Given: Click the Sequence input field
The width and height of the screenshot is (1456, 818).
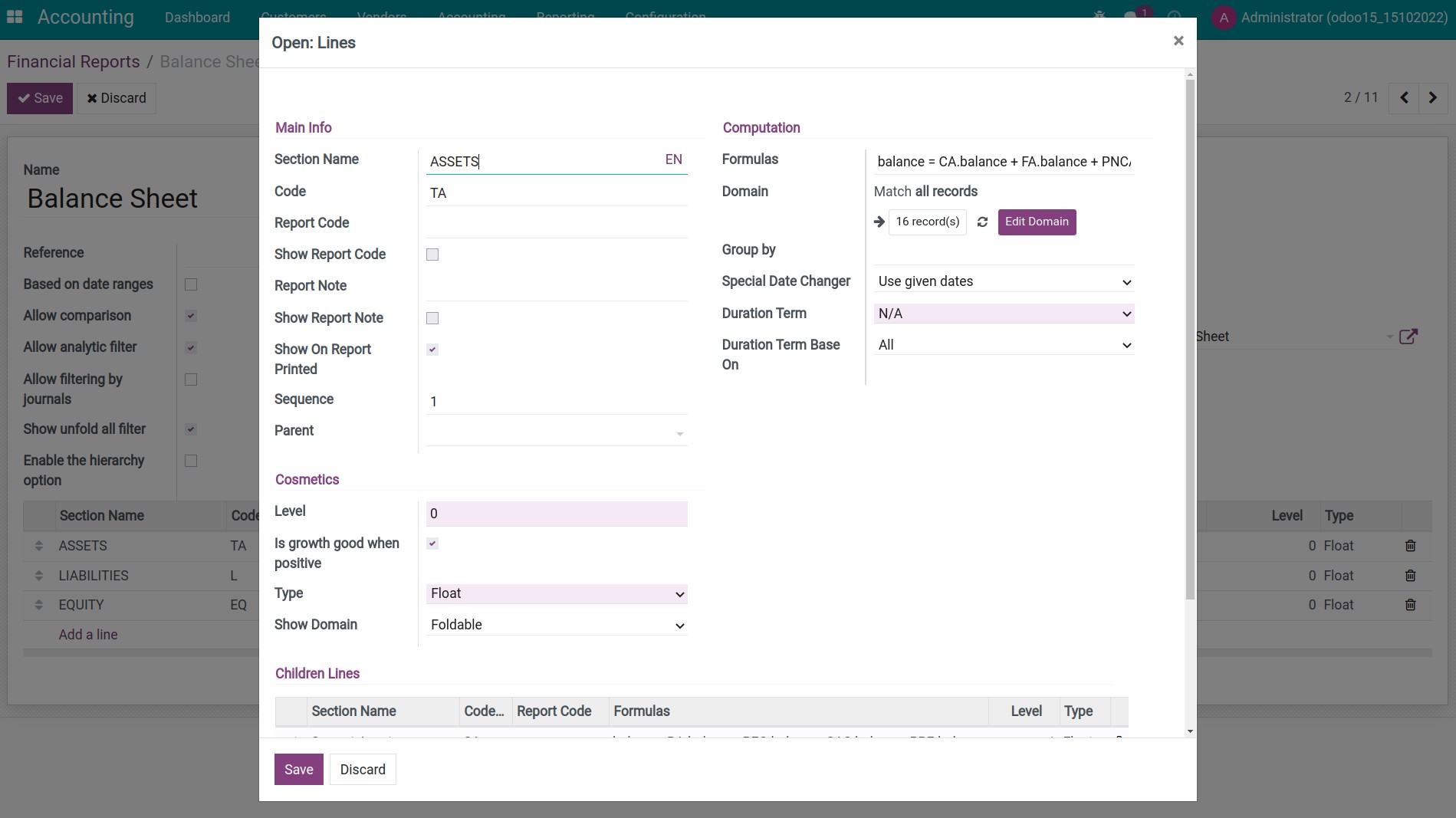Looking at the screenshot, I should click(x=556, y=401).
